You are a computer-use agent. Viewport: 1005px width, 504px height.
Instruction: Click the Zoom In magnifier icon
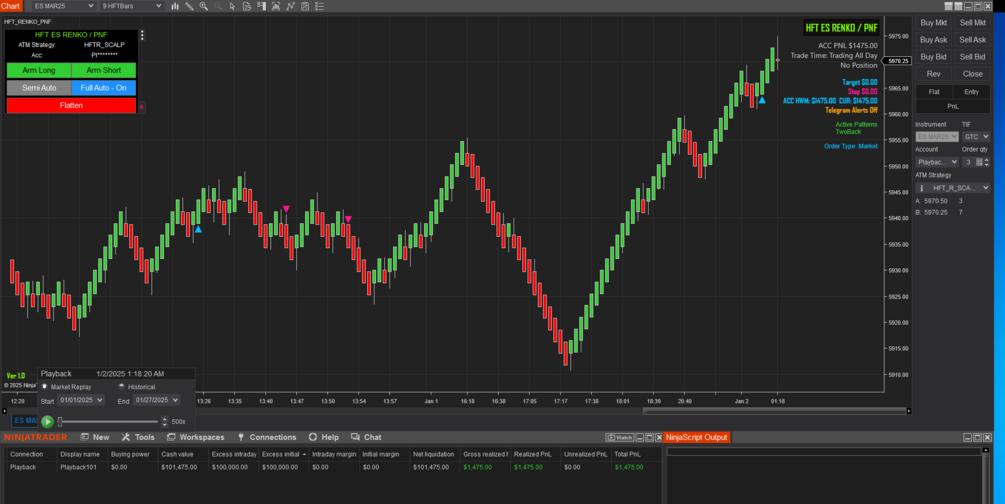point(204,6)
